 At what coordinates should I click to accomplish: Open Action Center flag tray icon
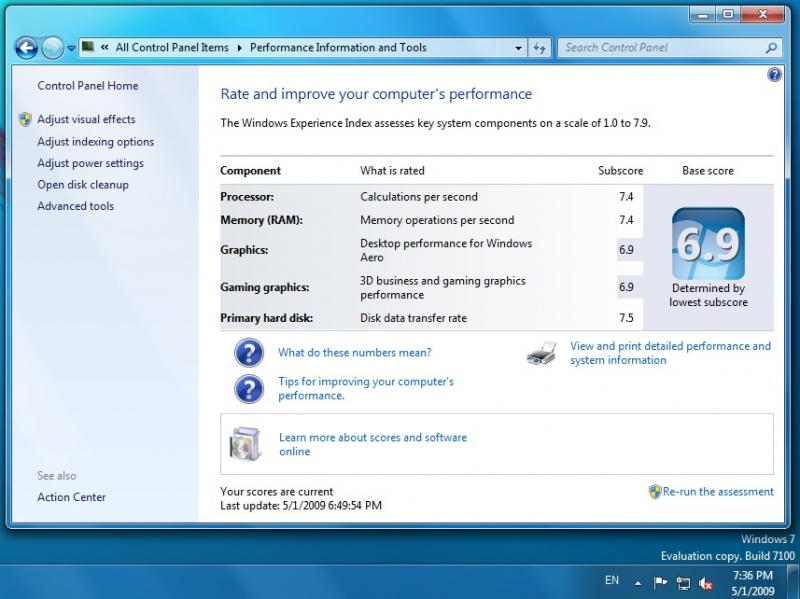[x=660, y=583]
